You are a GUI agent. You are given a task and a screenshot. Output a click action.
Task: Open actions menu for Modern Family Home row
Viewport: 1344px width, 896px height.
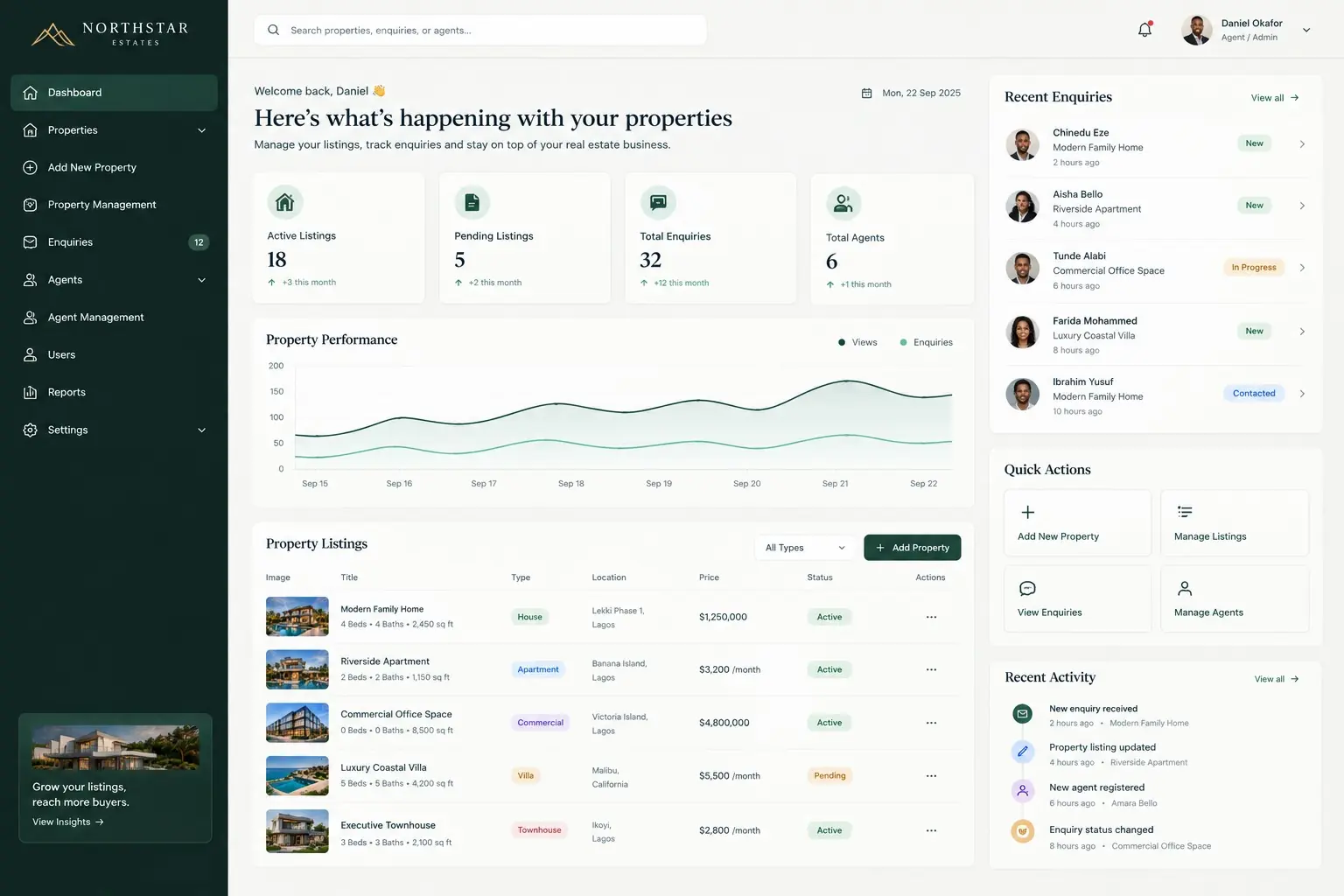tap(931, 617)
